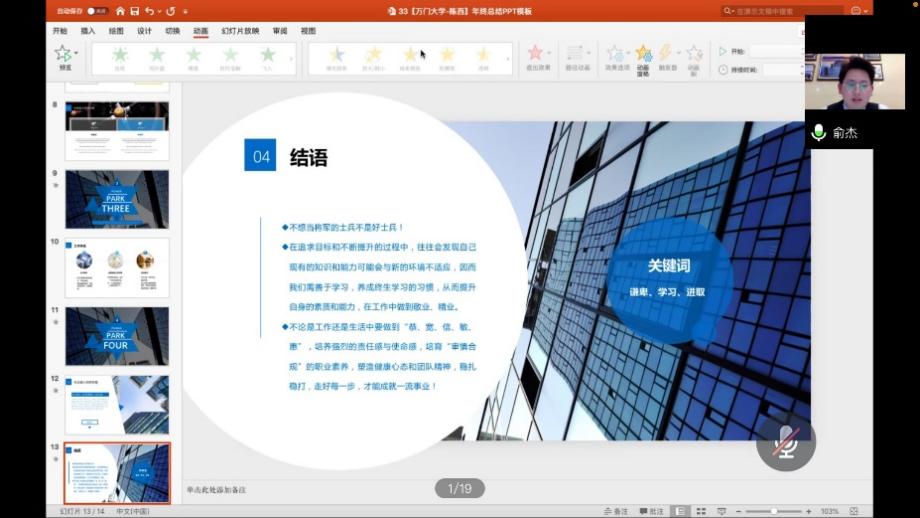Start slide show from status bar icon
The image size is (920, 518).
(x=722, y=512)
